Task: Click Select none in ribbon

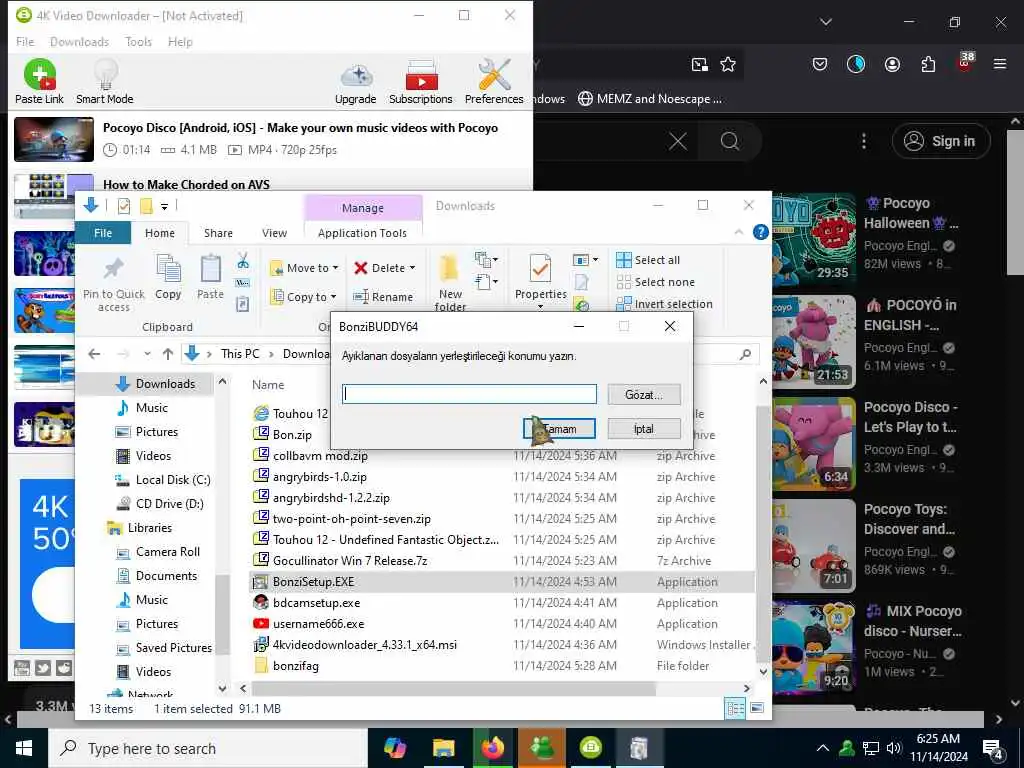Action: tap(656, 282)
